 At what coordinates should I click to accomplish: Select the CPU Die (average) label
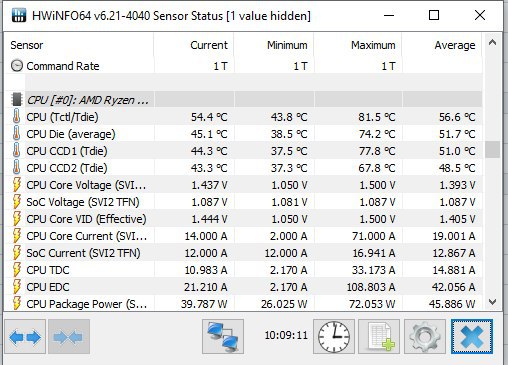[71, 134]
